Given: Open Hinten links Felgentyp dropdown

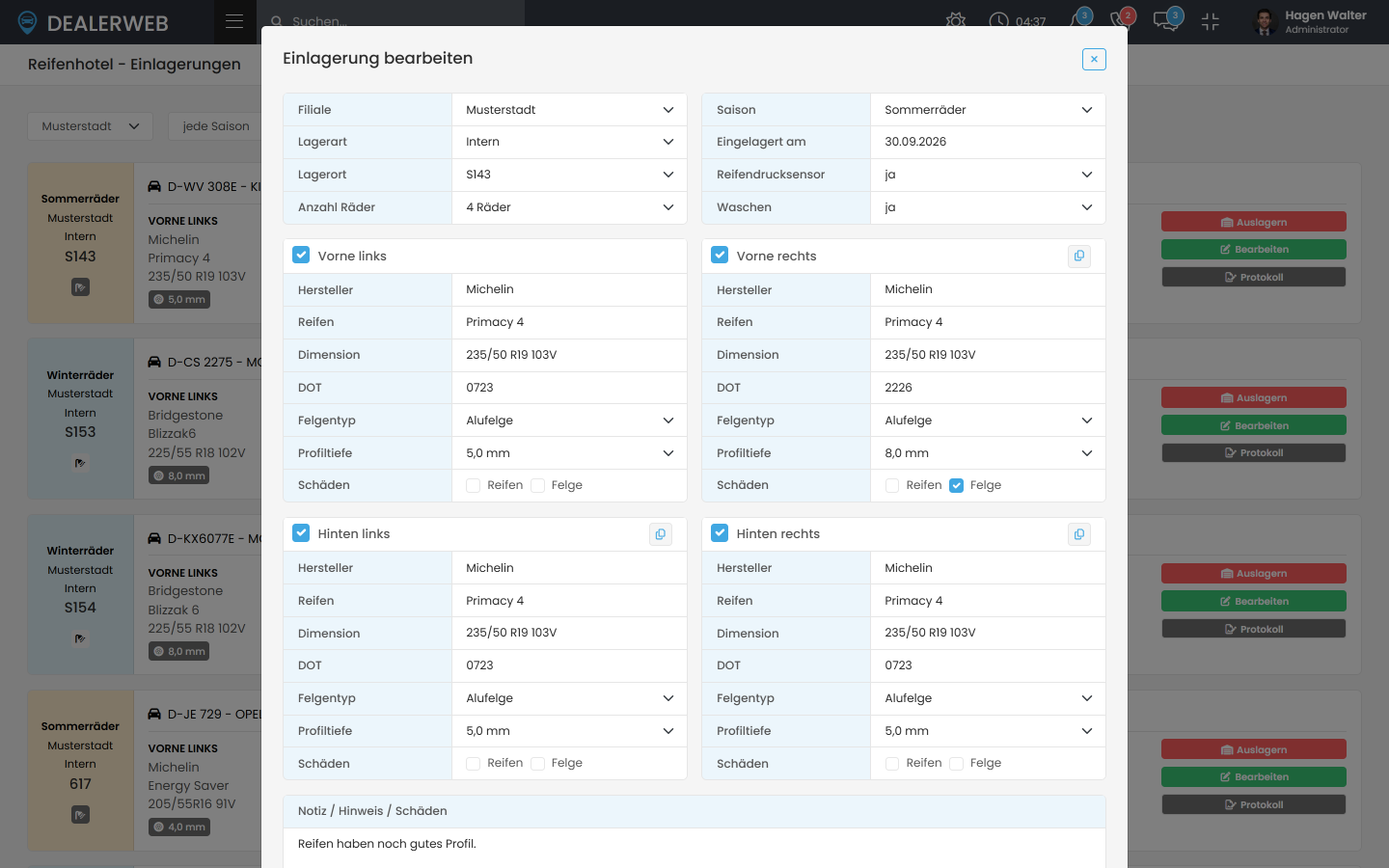Looking at the screenshot, I should 569,698.
